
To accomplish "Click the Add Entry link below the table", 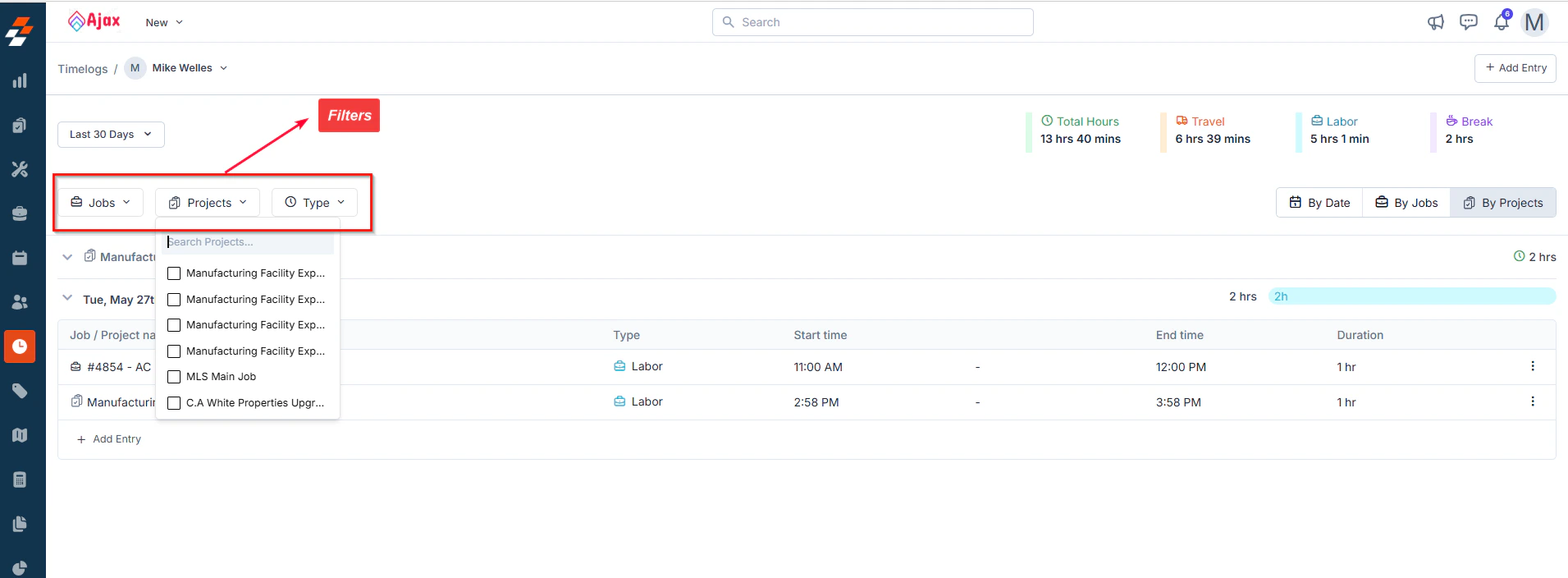I will pyautogui.click(x=108, y=439).
